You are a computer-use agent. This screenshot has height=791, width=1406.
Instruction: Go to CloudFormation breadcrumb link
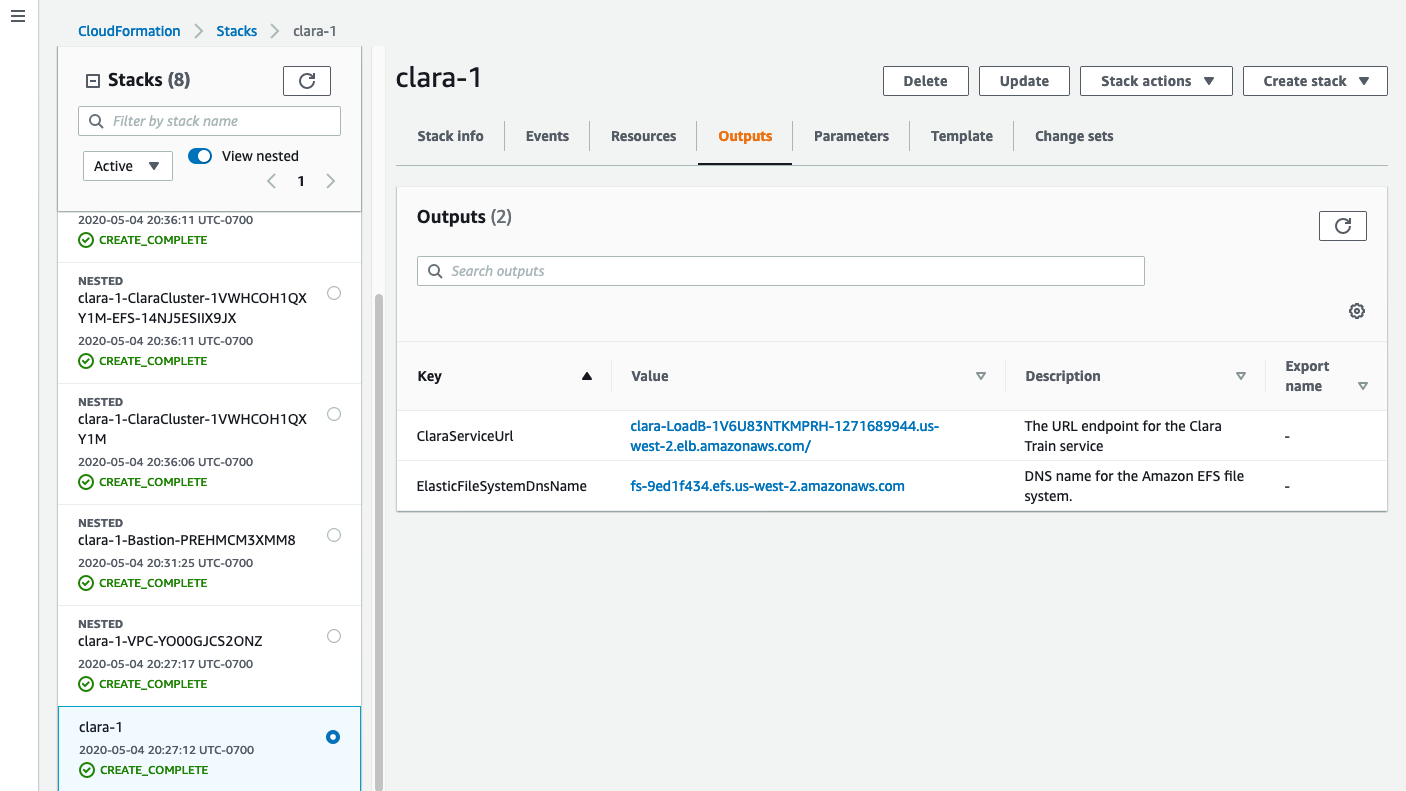point(129,31)
